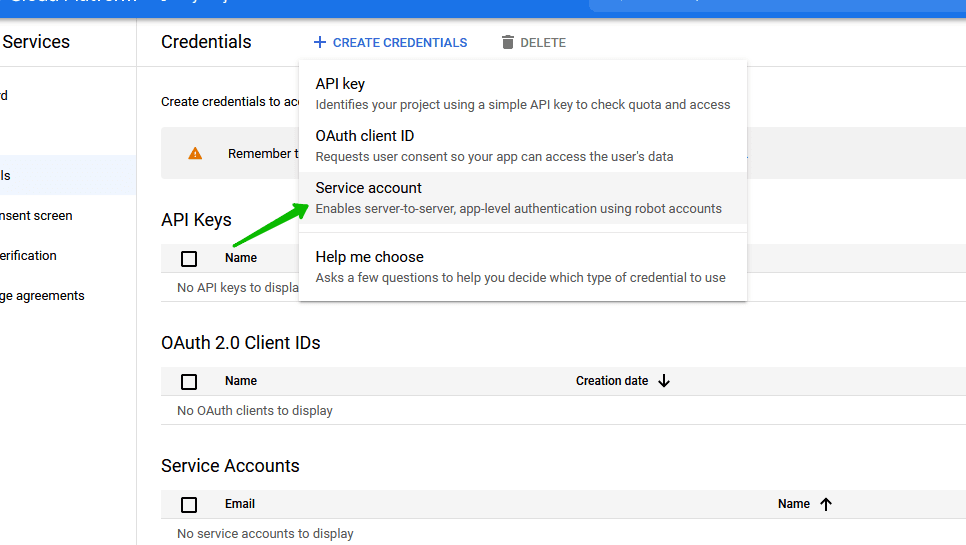The height and width of the screenshot is (545, 966).
Task: Open the agreements sidebar item
Action: [x=42, y=295]
